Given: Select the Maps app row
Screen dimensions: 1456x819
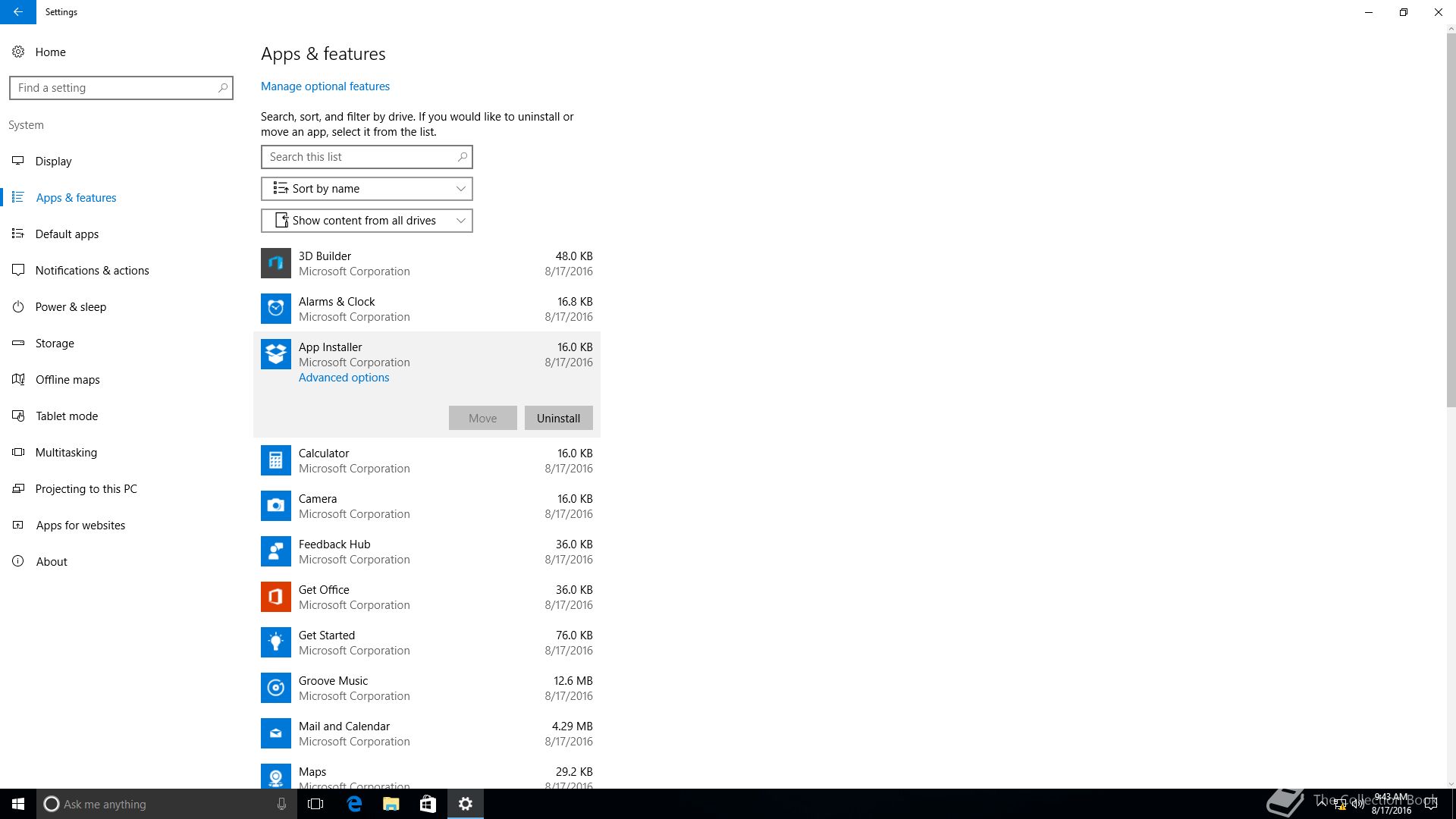Looking at the screenshot, I should (x=427, y=777).
